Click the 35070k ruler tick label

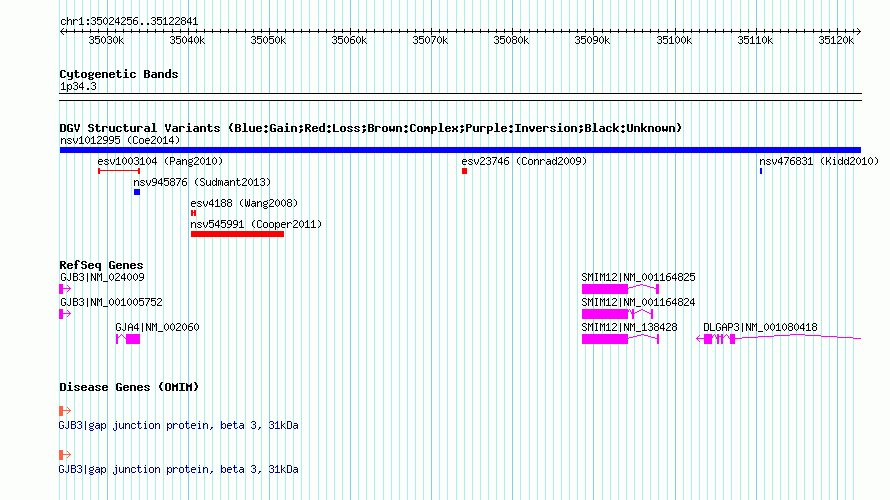pos(430,40)
